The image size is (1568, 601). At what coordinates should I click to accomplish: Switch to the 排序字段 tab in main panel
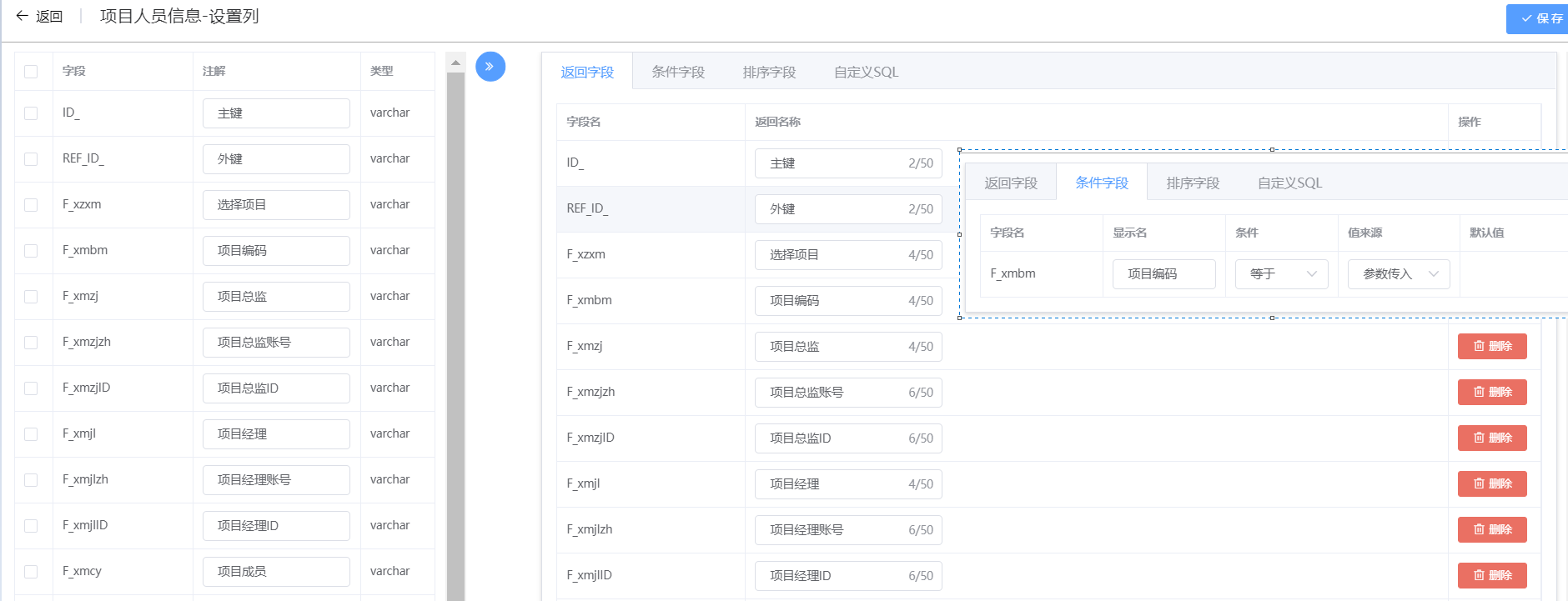click(x=769, y=73)
